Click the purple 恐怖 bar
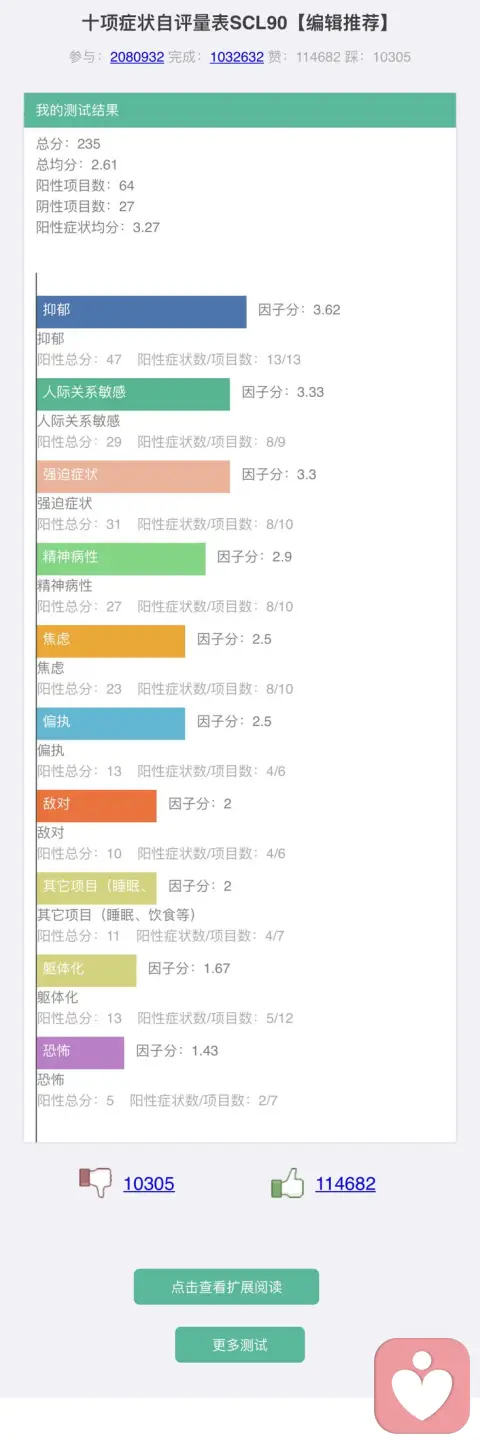 81,1052
